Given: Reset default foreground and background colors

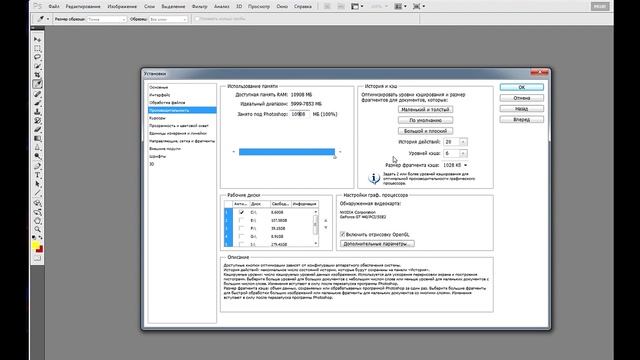Looking at the screenshot, I should click(x=34, y=237).
